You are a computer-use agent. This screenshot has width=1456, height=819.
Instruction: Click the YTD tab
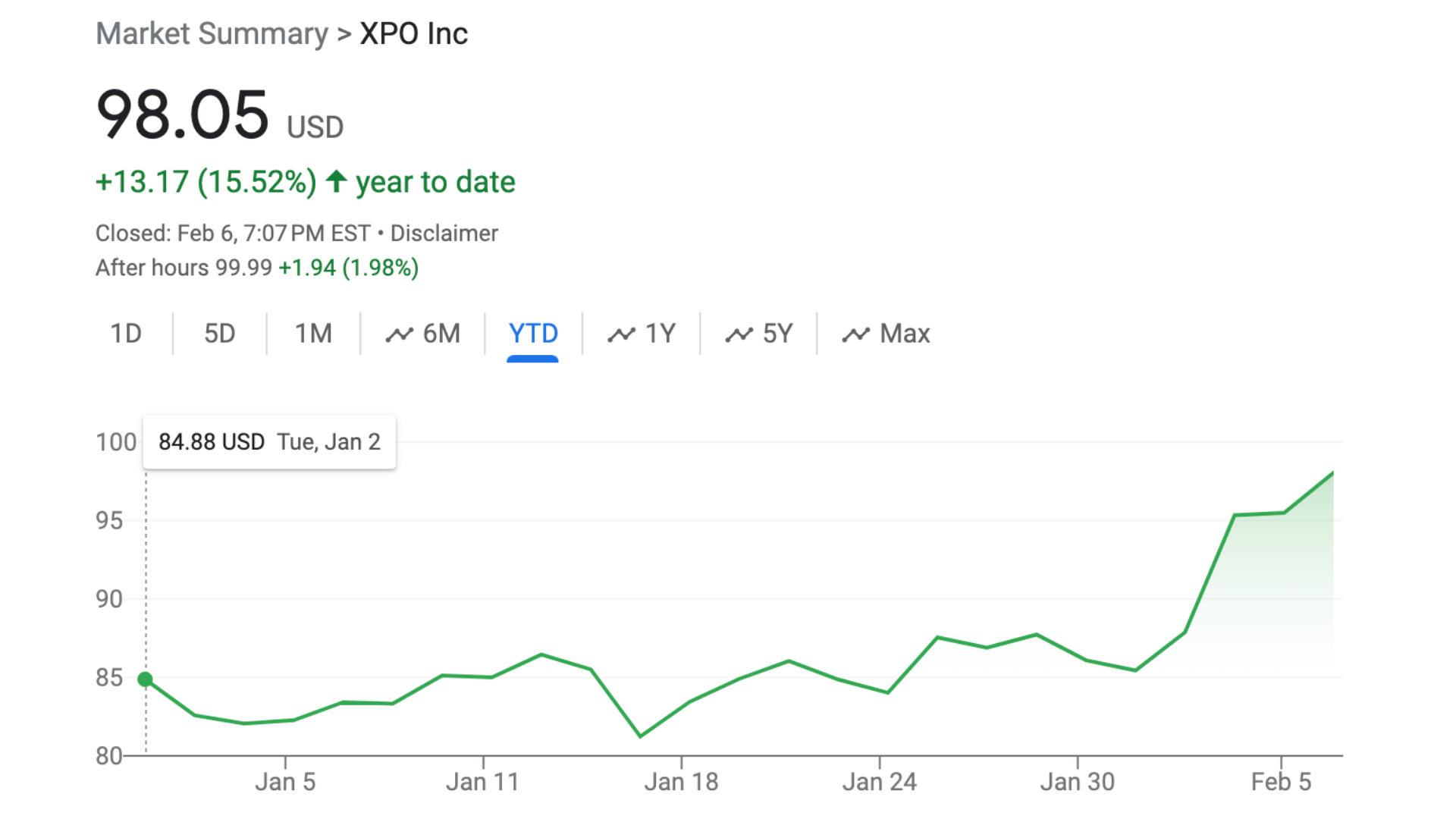(x=533, y=334)
